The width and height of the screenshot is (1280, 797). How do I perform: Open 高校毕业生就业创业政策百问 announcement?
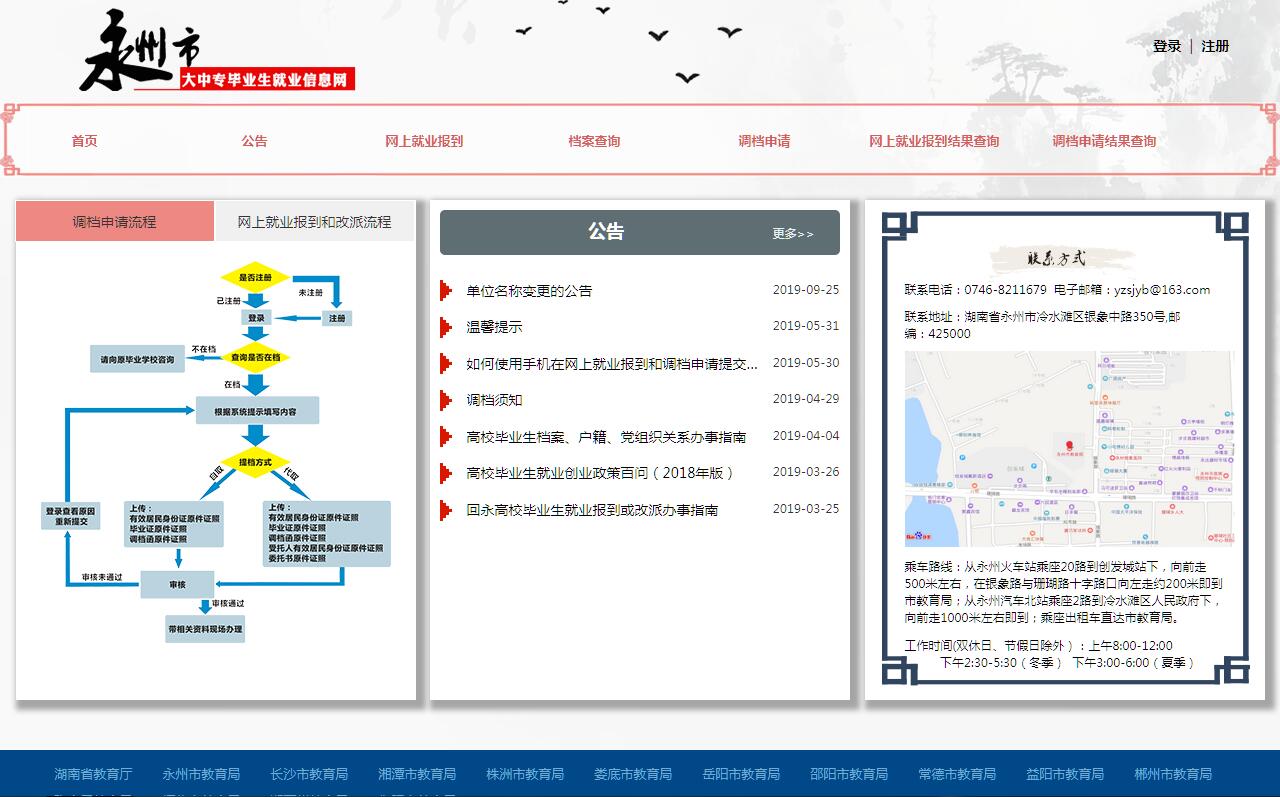(x=600, y=473)
